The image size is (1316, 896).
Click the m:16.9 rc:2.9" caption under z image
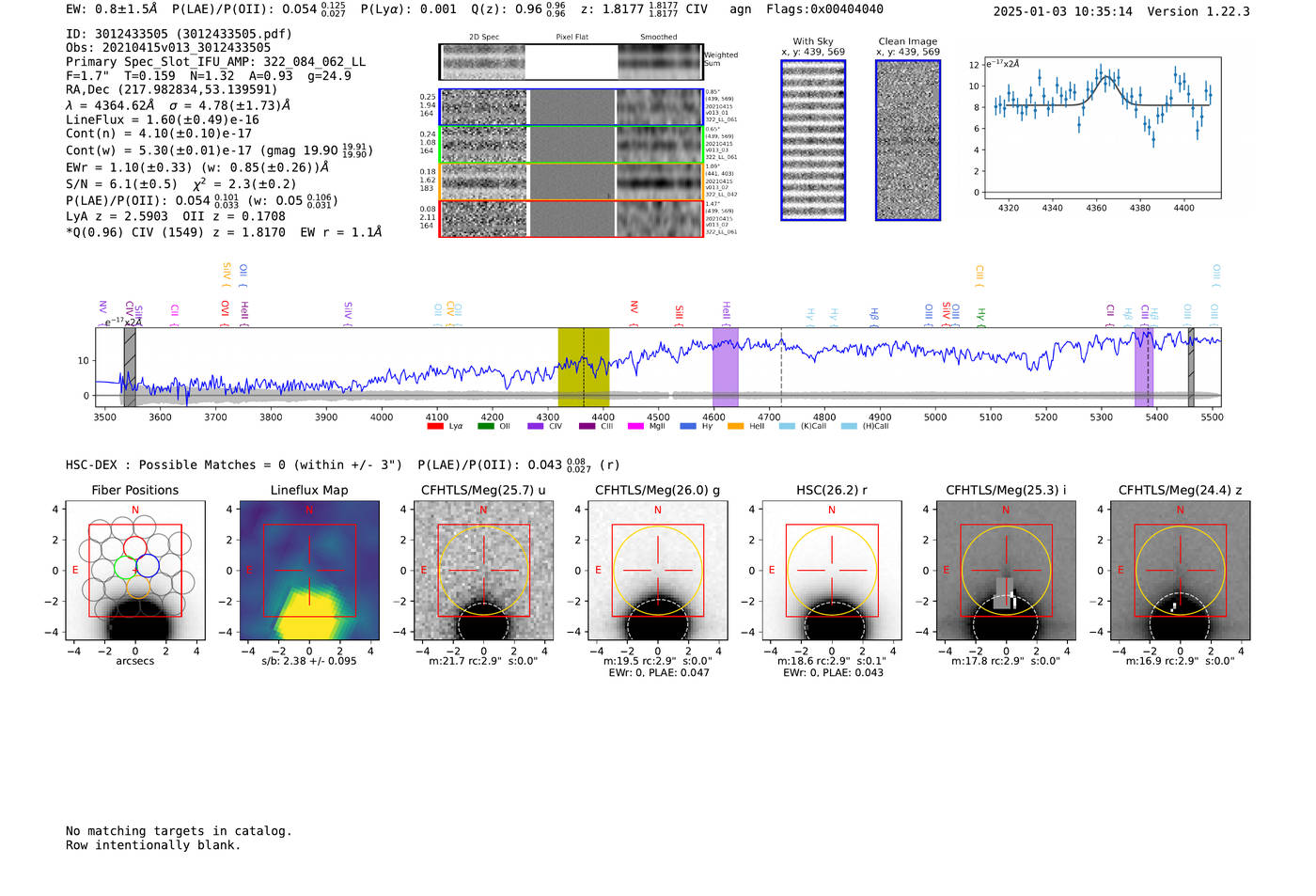[1181, 661]
